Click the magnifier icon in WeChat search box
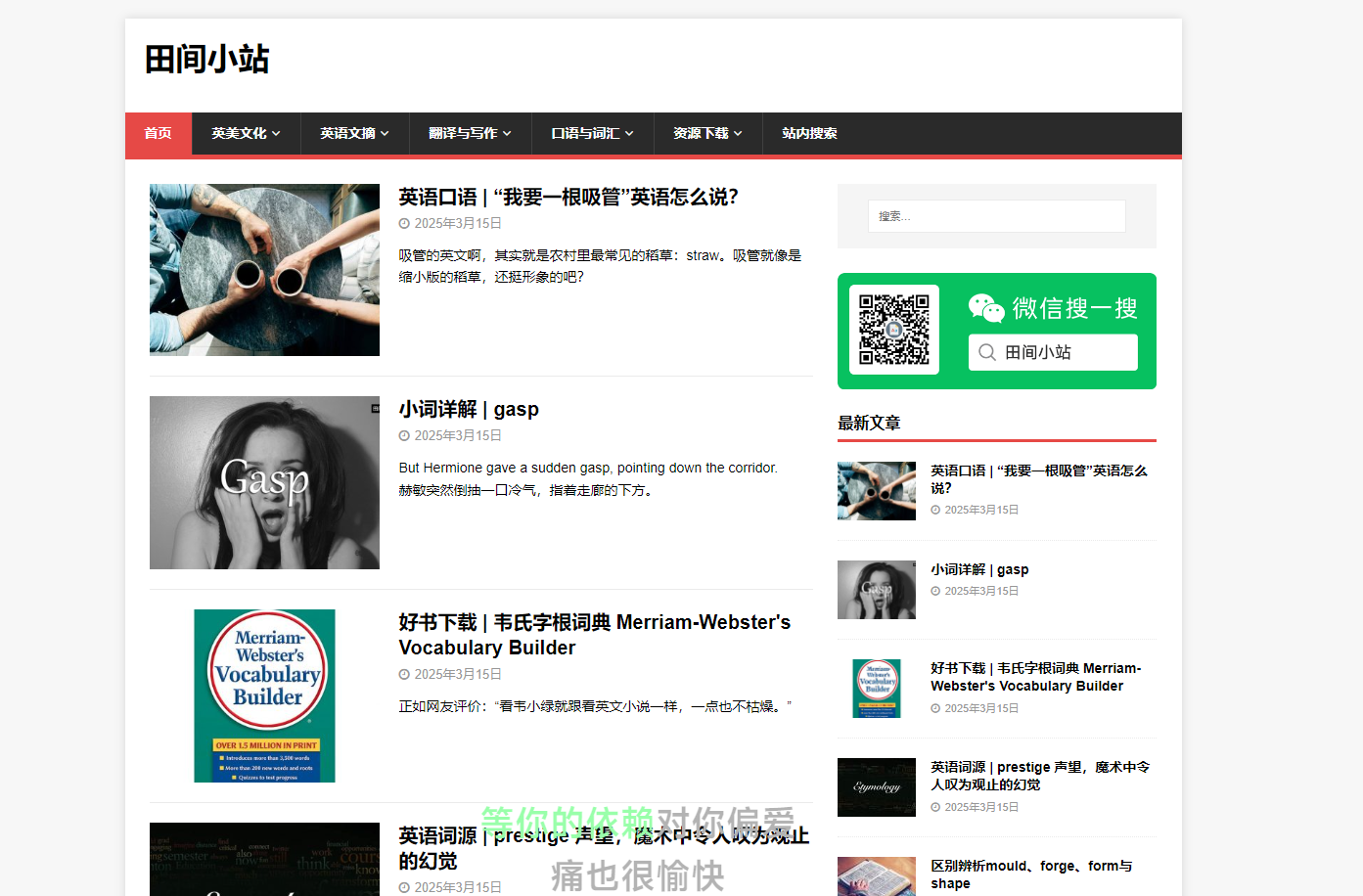1363x896 pixels. coord(987,352)
